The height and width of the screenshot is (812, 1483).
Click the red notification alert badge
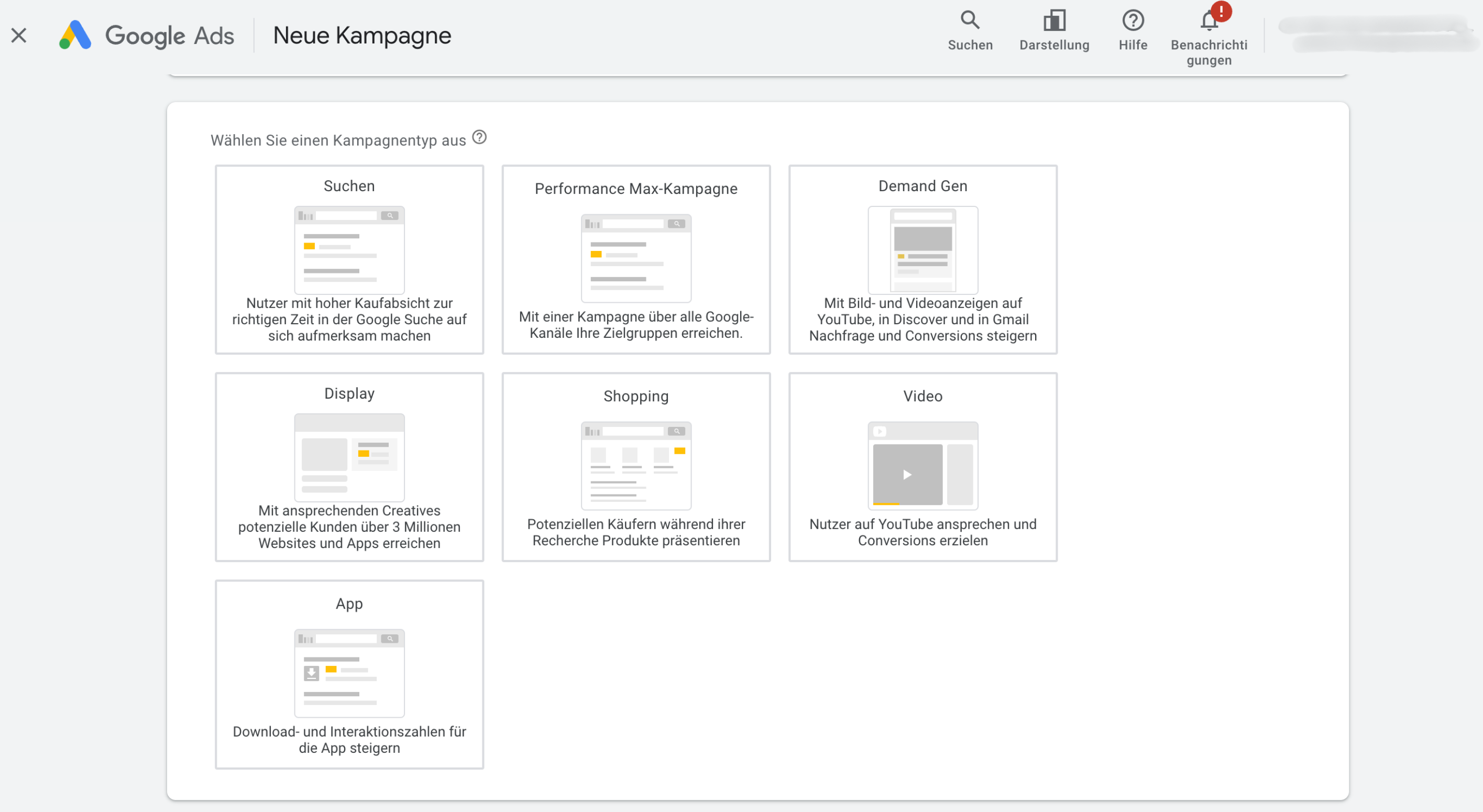coord(1221,10)
